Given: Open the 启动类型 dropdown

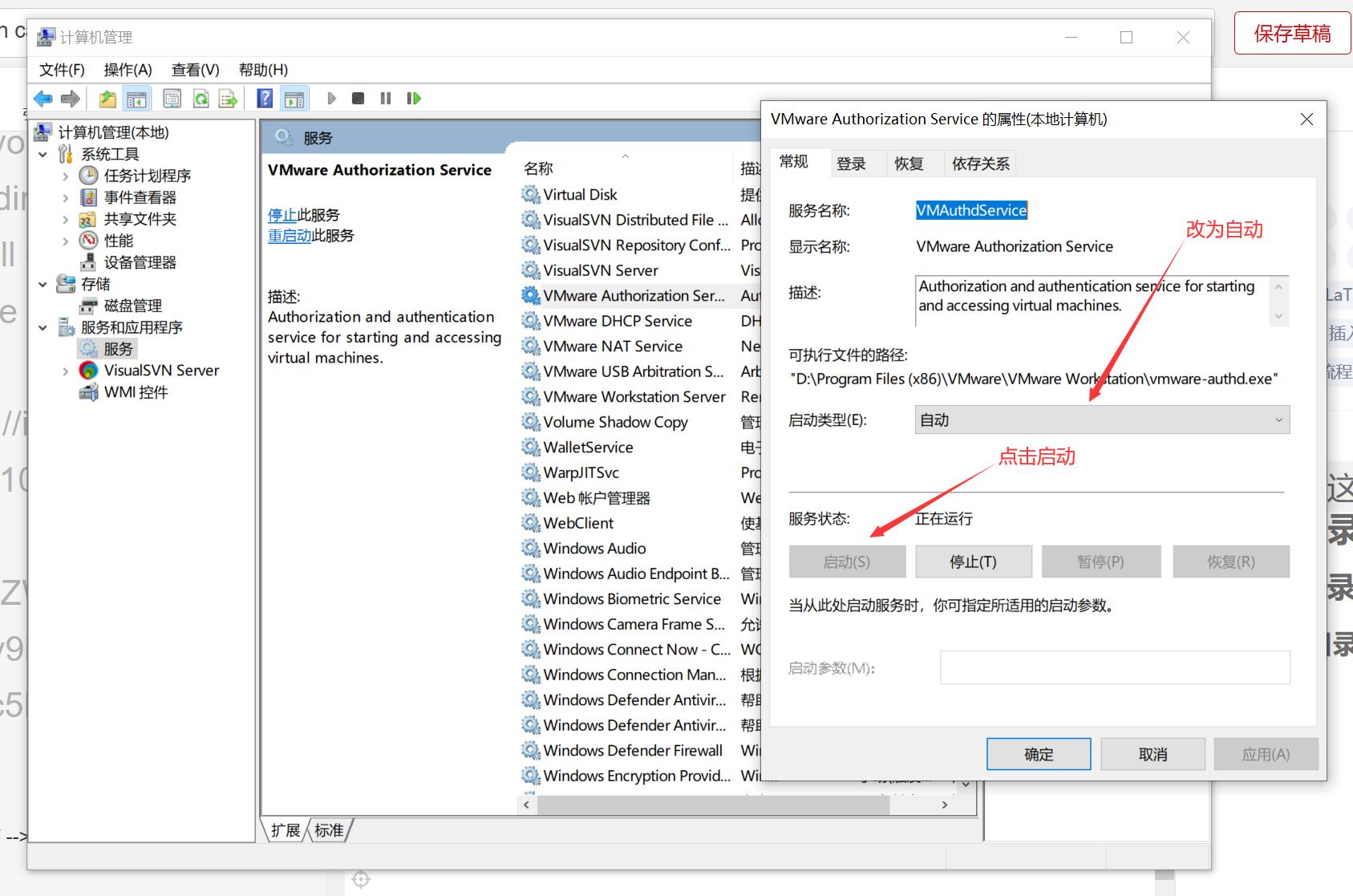Looking at the screenshot, I should 1102,420.
